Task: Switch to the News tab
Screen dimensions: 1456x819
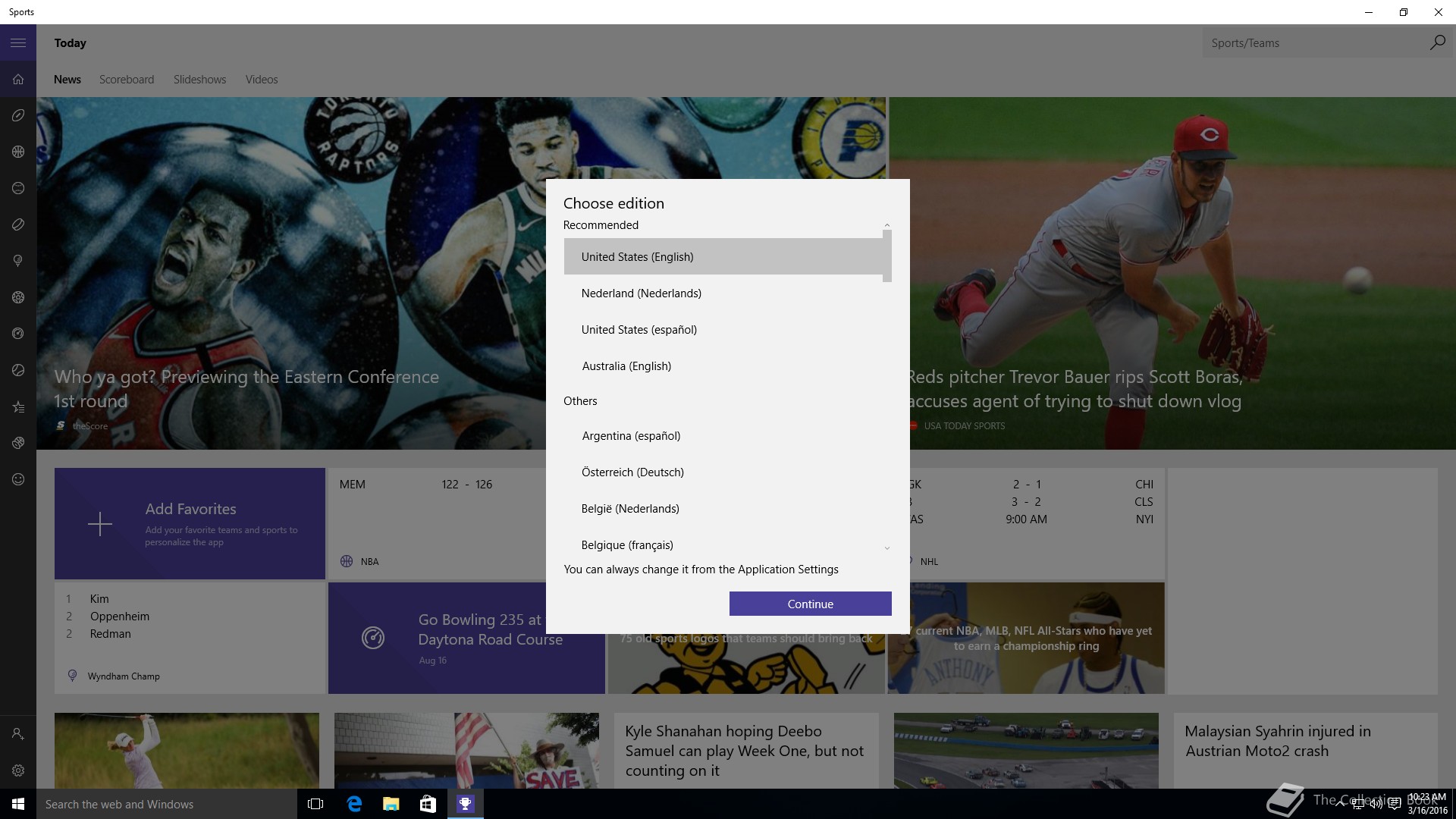Action: coord(67,80)
